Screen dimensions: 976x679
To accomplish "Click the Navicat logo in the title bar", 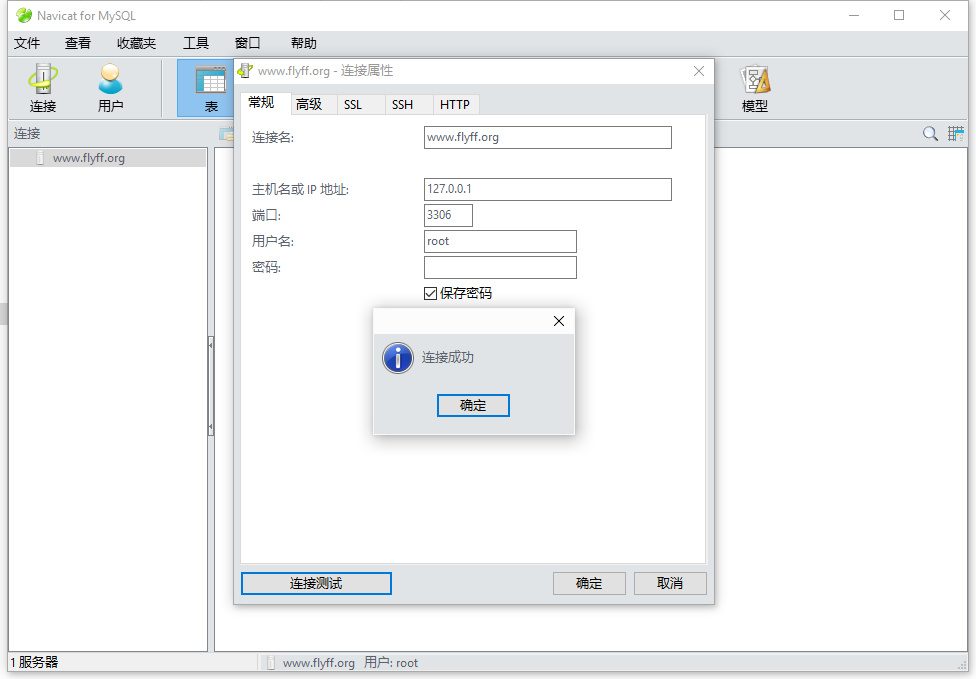I will click(x=24, y=15).
